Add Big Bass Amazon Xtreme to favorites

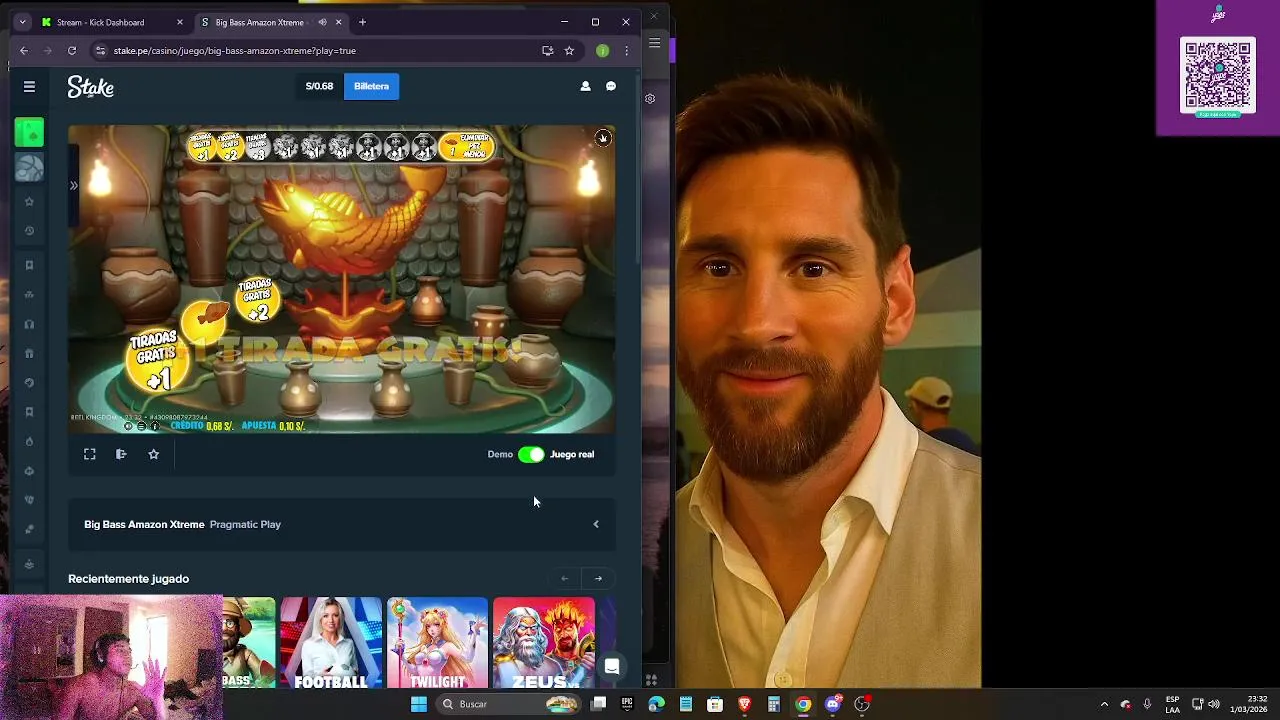(153, 454)
